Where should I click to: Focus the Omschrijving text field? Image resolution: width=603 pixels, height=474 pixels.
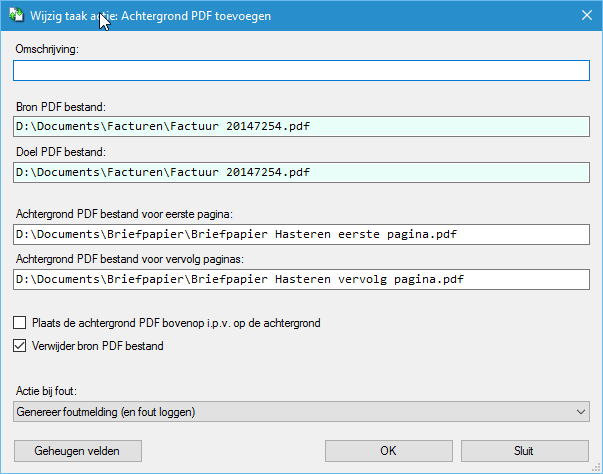(301, 70)
